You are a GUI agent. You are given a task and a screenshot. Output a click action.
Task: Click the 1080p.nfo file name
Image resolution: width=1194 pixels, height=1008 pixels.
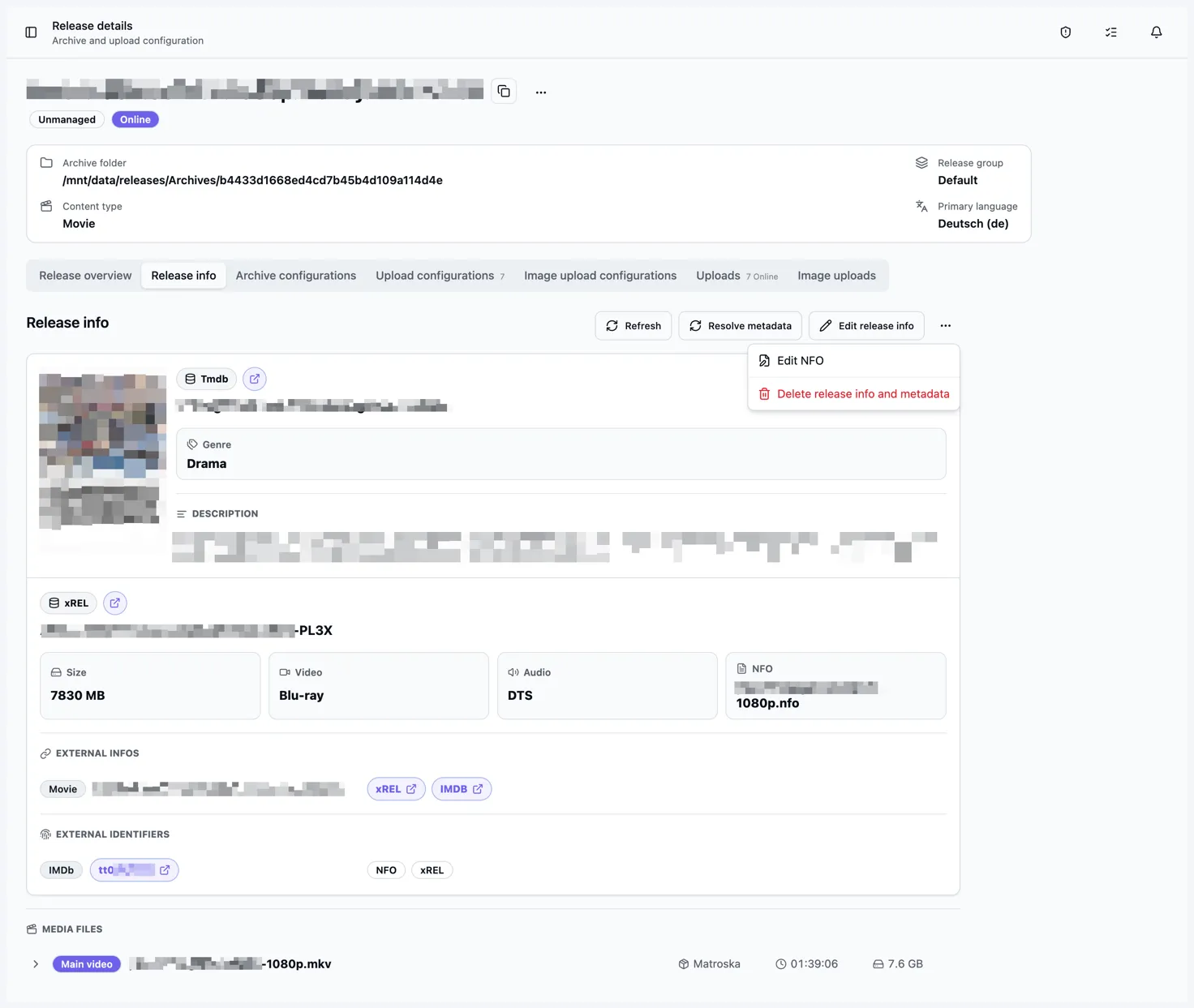tap(767, 703)
